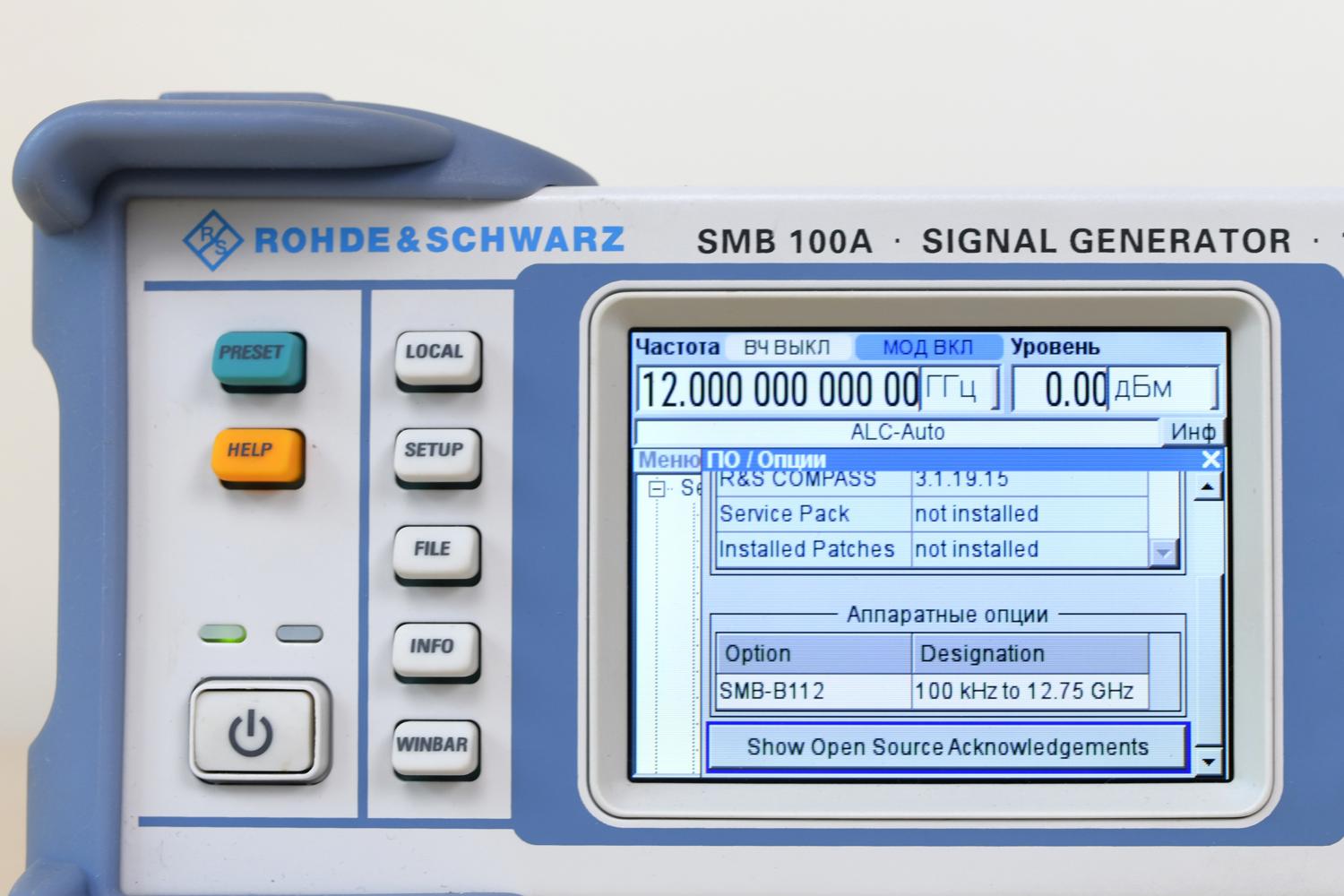This screenshot has width=1344, height=896.
Task: Click the Уровень level label
Action: click(x=1055, y=347)
